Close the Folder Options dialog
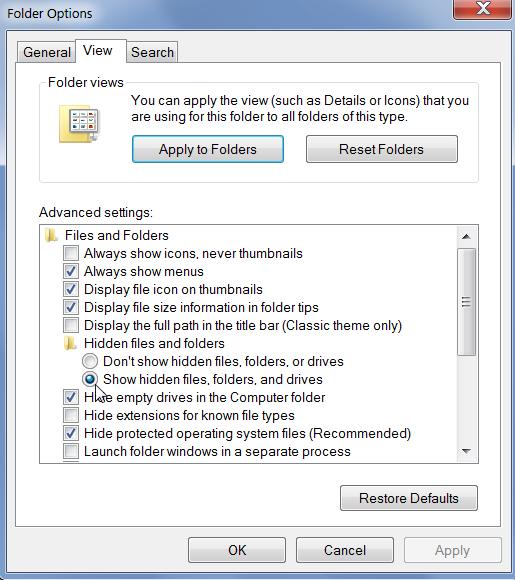Screen dimensions: 515x580 [483, 9]
